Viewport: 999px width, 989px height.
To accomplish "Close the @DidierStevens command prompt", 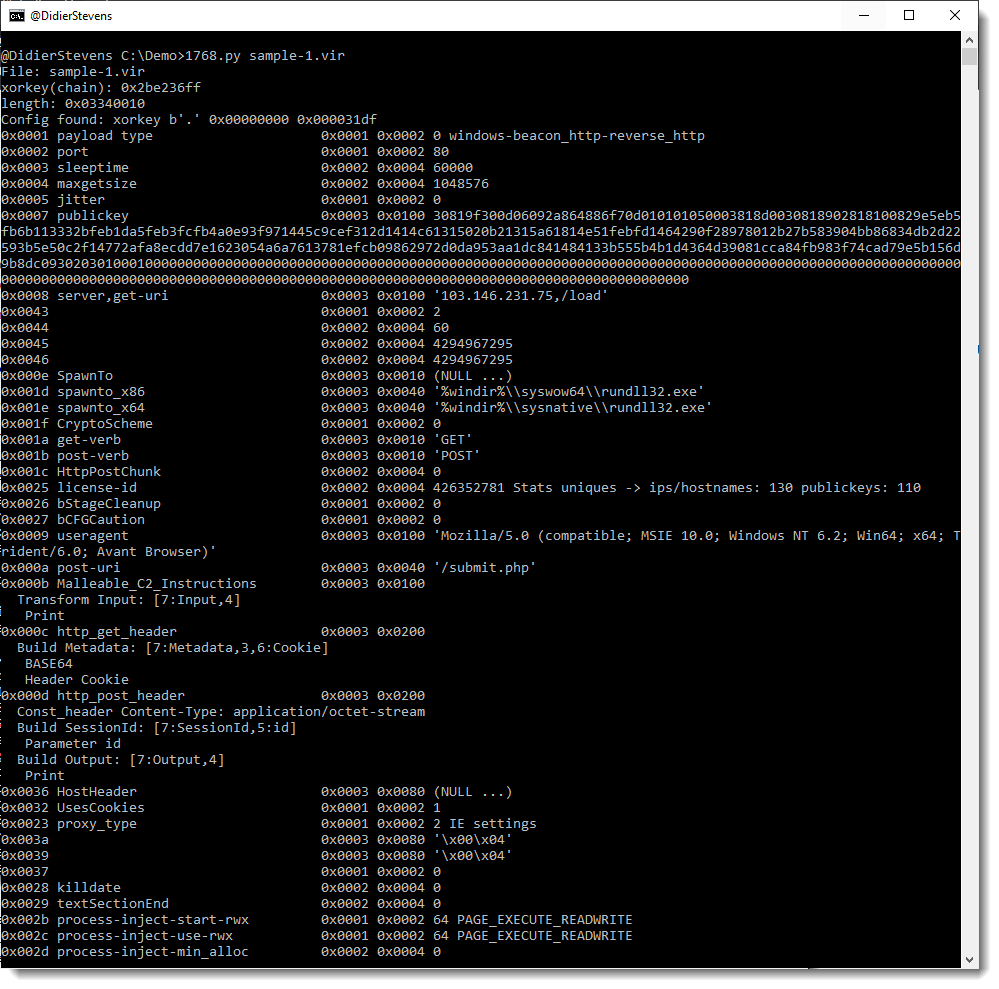I will coord(954,15).
